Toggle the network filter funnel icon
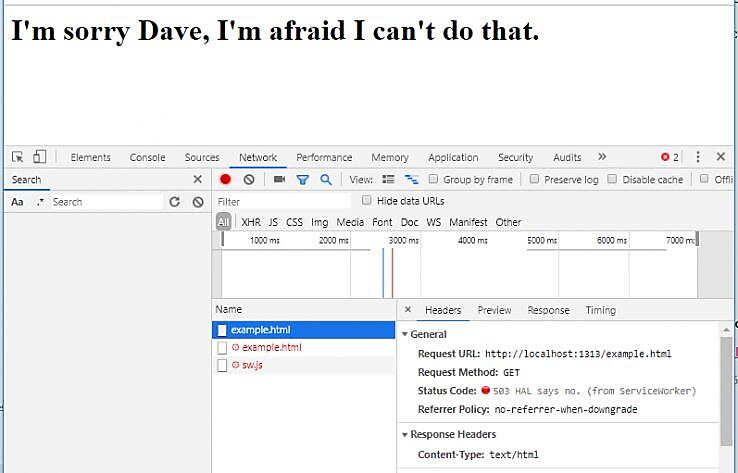The image size is (738, 473). [302, 180]
